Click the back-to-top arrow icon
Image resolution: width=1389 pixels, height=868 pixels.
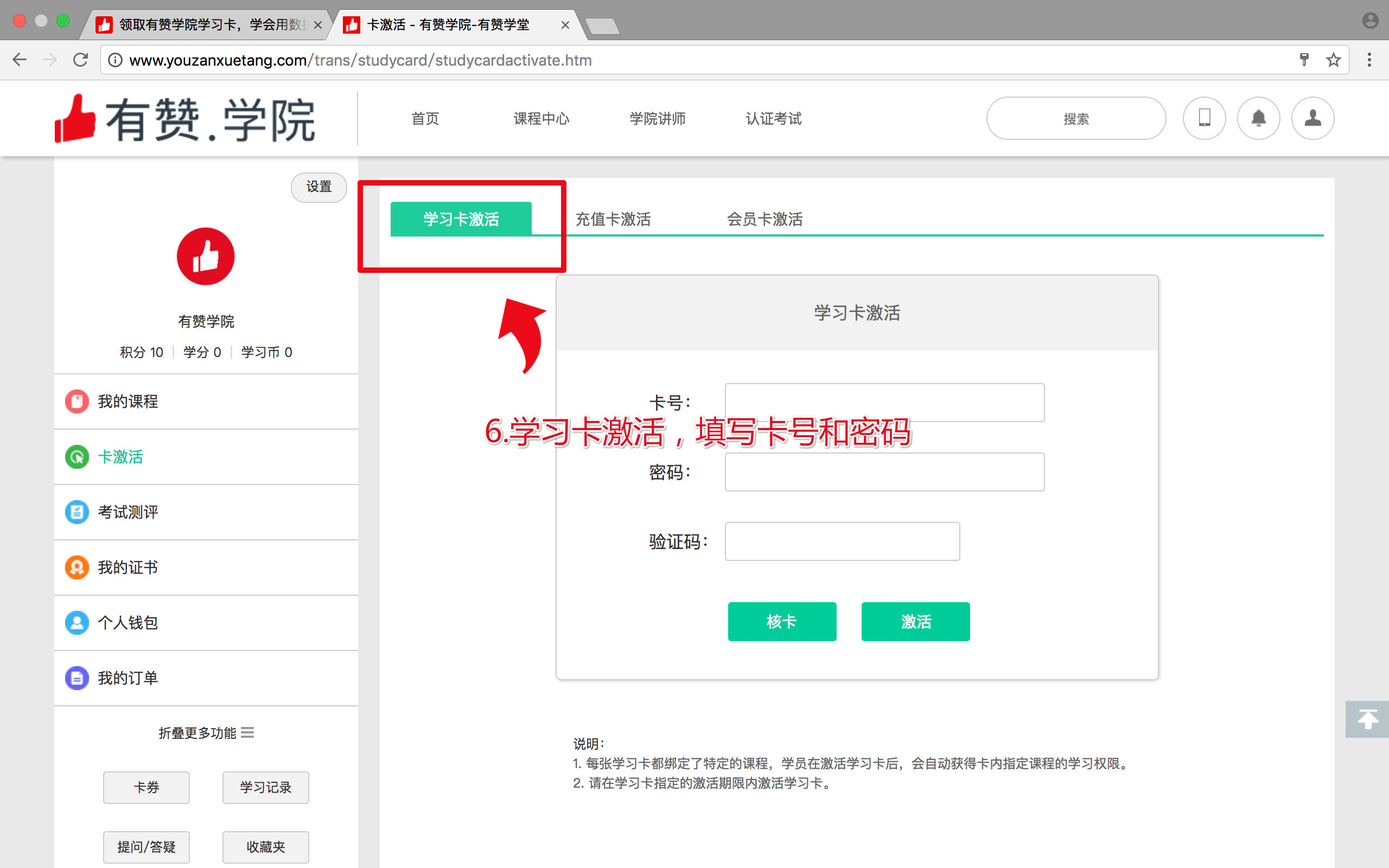tap(1367, 719)
